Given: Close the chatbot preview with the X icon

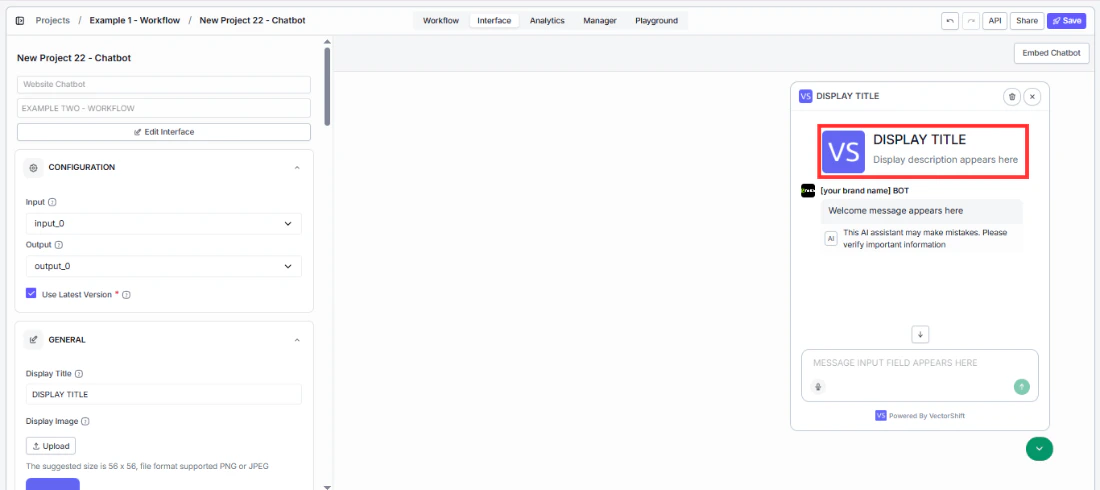Looking at the screenshot, I should 1032,97.
